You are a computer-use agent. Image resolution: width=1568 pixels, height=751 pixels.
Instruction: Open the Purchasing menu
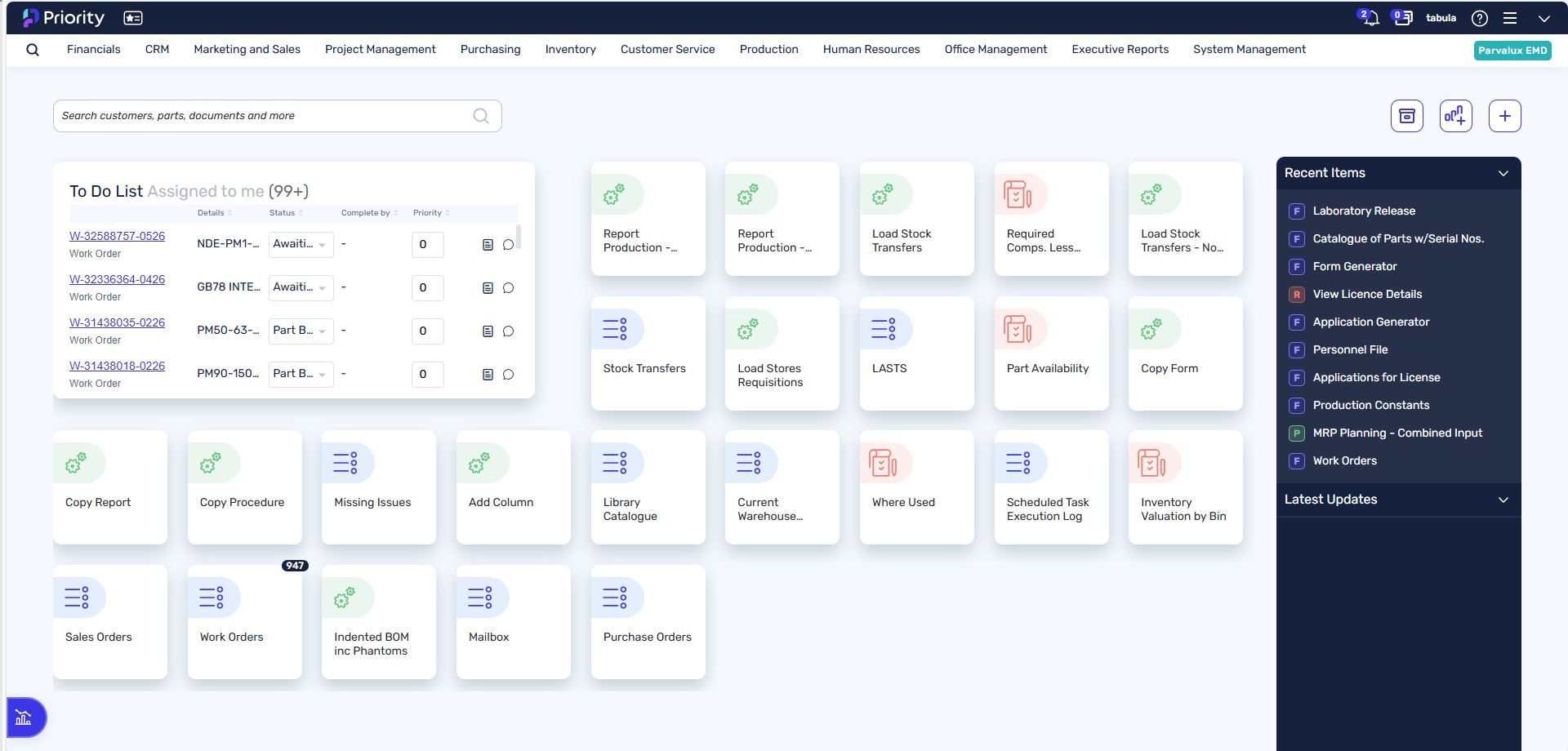pos(491,50)
